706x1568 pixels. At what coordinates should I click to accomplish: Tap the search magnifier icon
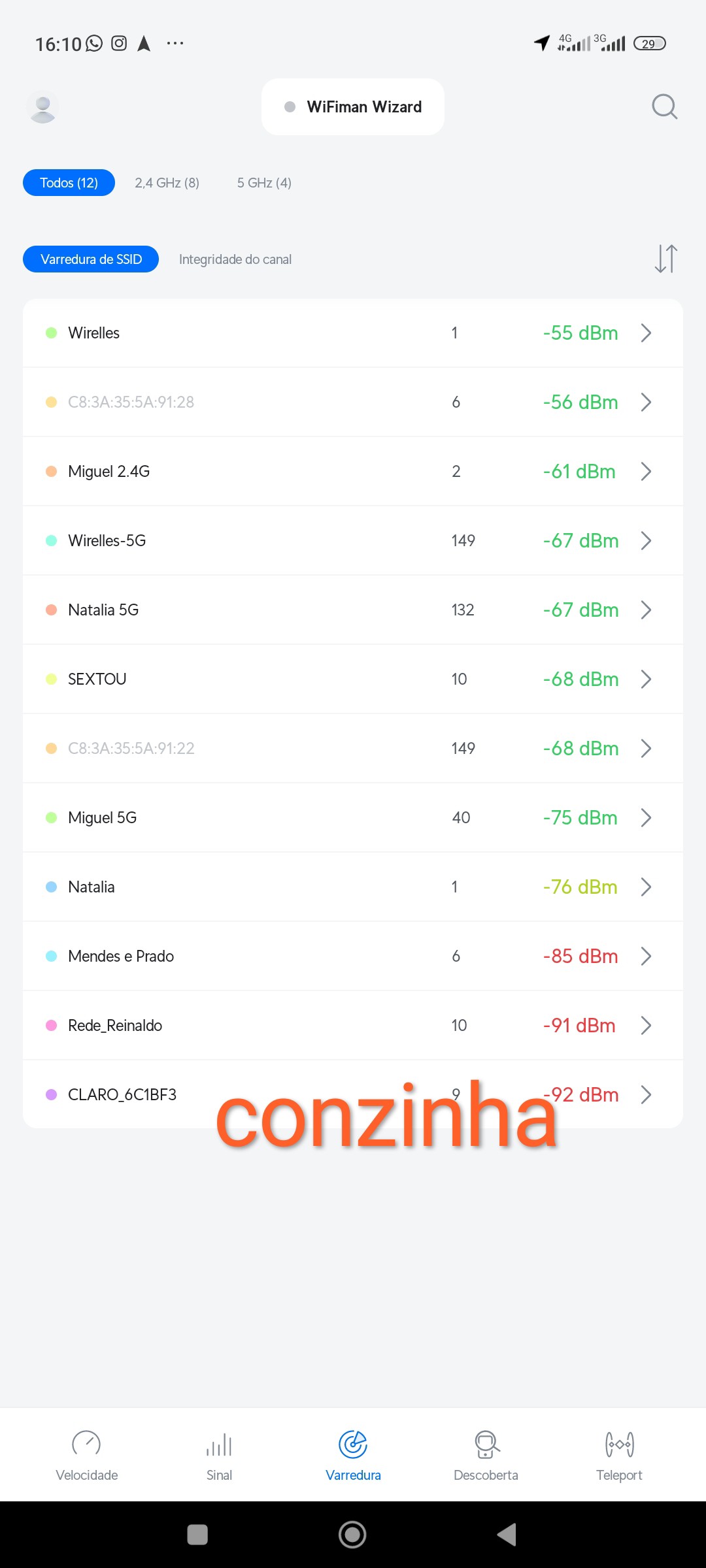click(x=664, y=106)
